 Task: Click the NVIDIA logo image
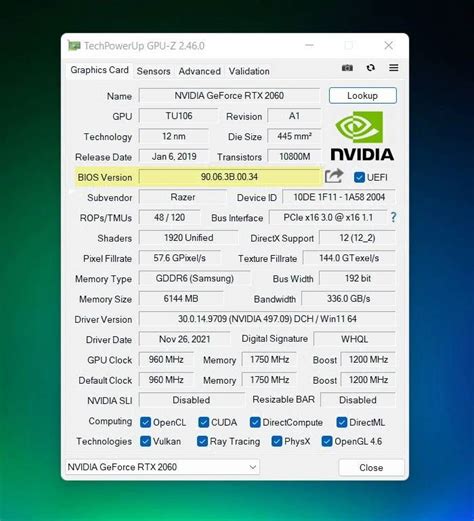pos(362,136)
